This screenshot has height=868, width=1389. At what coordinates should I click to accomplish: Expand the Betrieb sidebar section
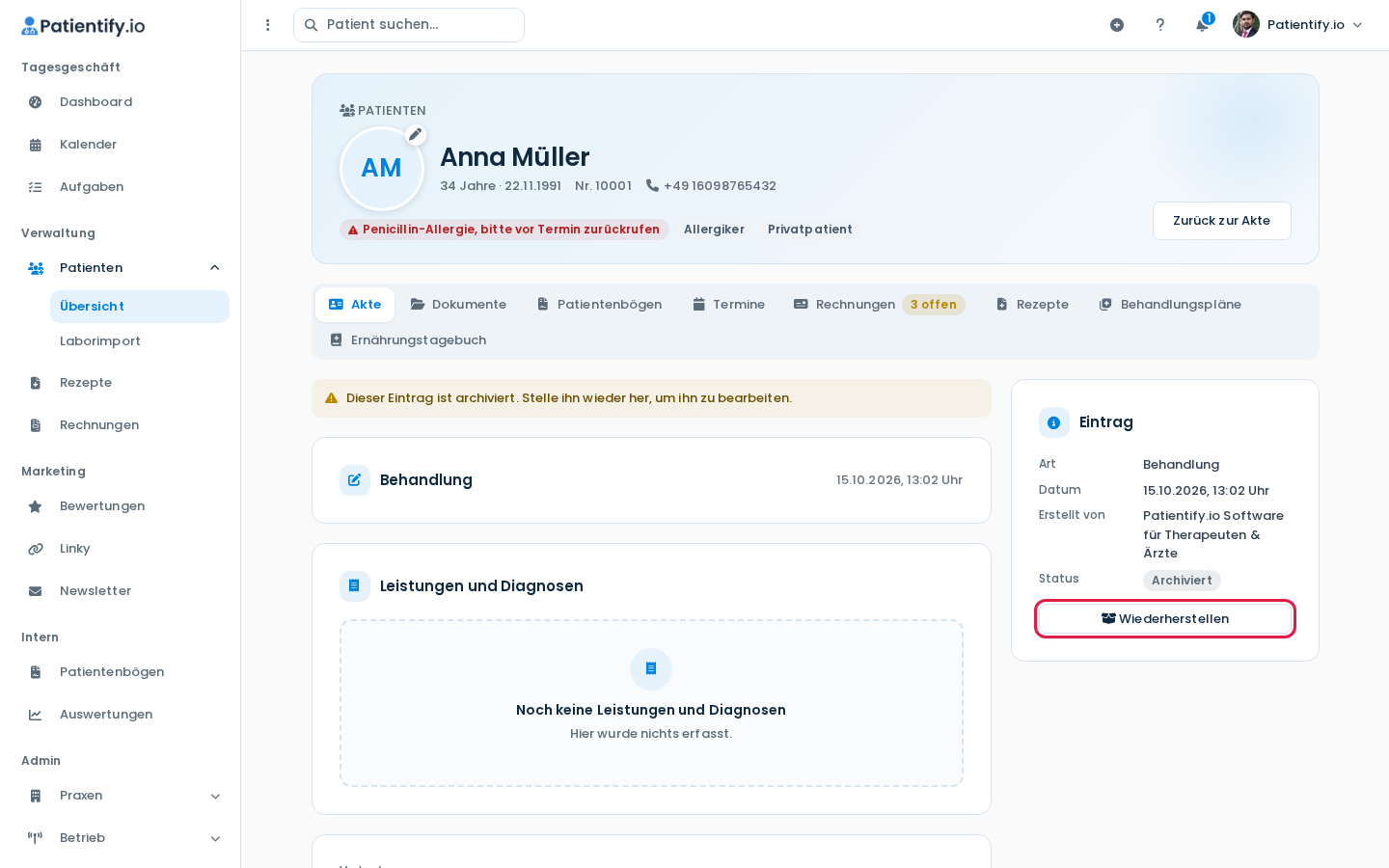(215, 838)
